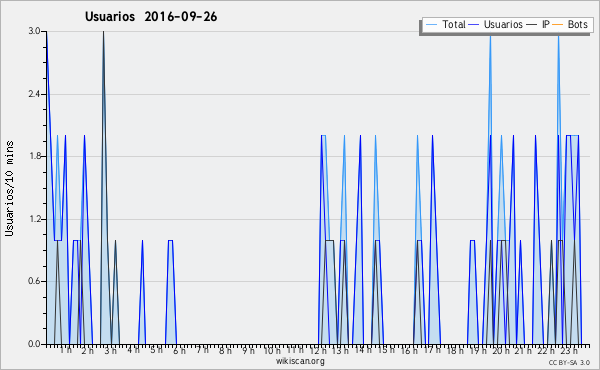Click the 'Usuarios/10 mins' axis label

point(9,189)
